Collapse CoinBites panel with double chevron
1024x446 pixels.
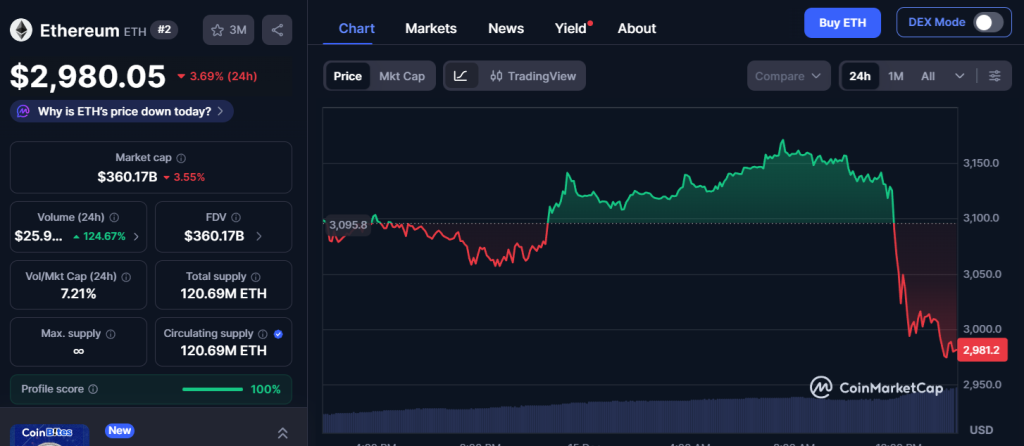pyautogui.click(x=283, y=433)
